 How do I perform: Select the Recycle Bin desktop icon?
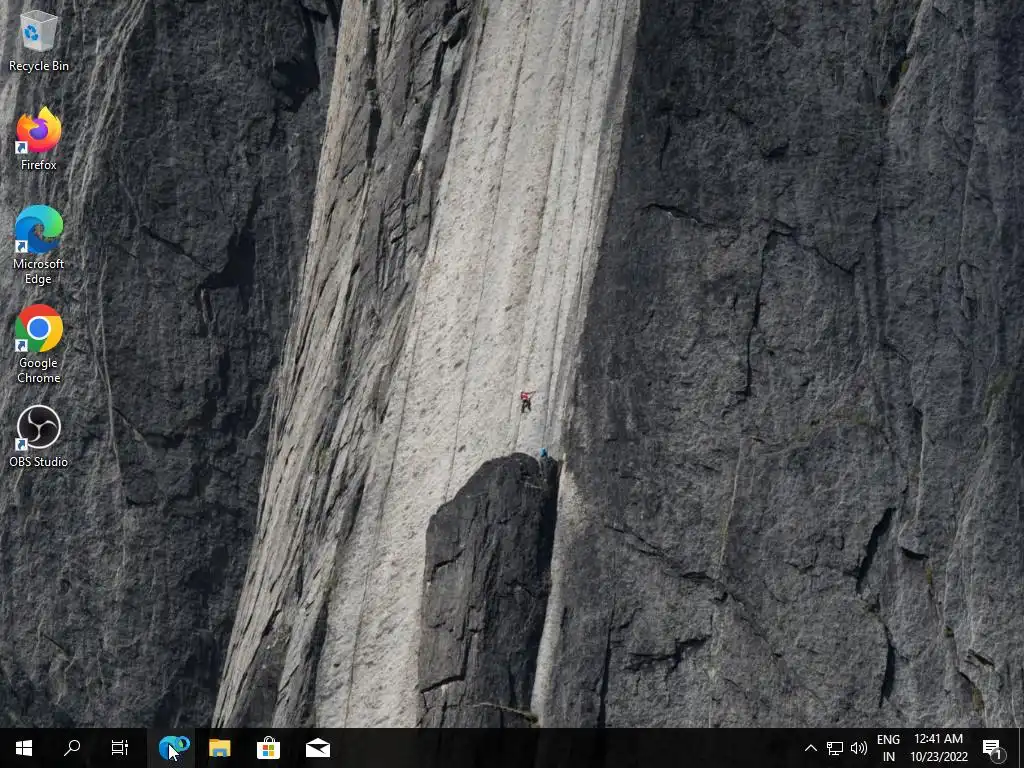(39, 40)
